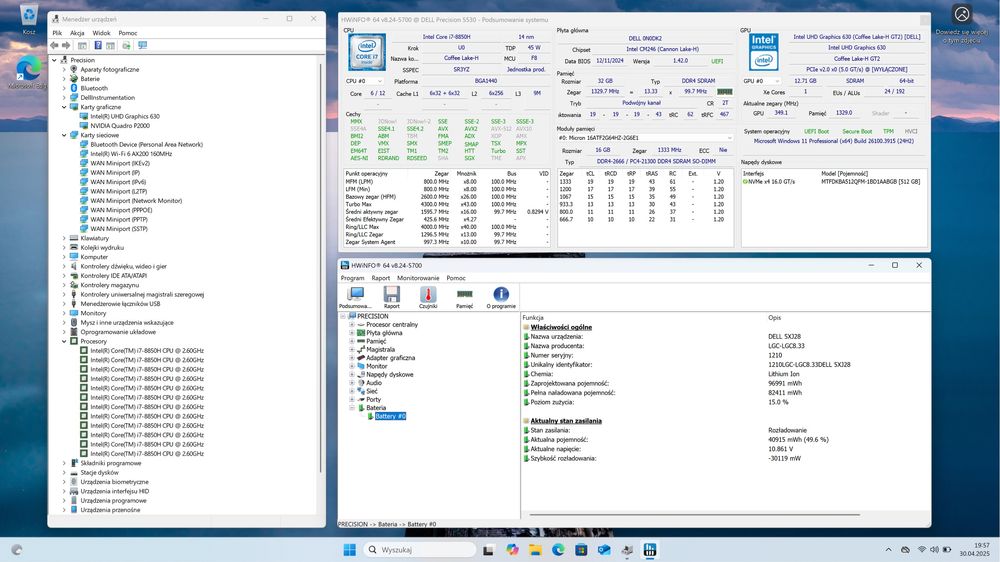Click the HWiNFO taskbar icon
The height and width of the screenshot is (562, 1000).
click(650, 549)
